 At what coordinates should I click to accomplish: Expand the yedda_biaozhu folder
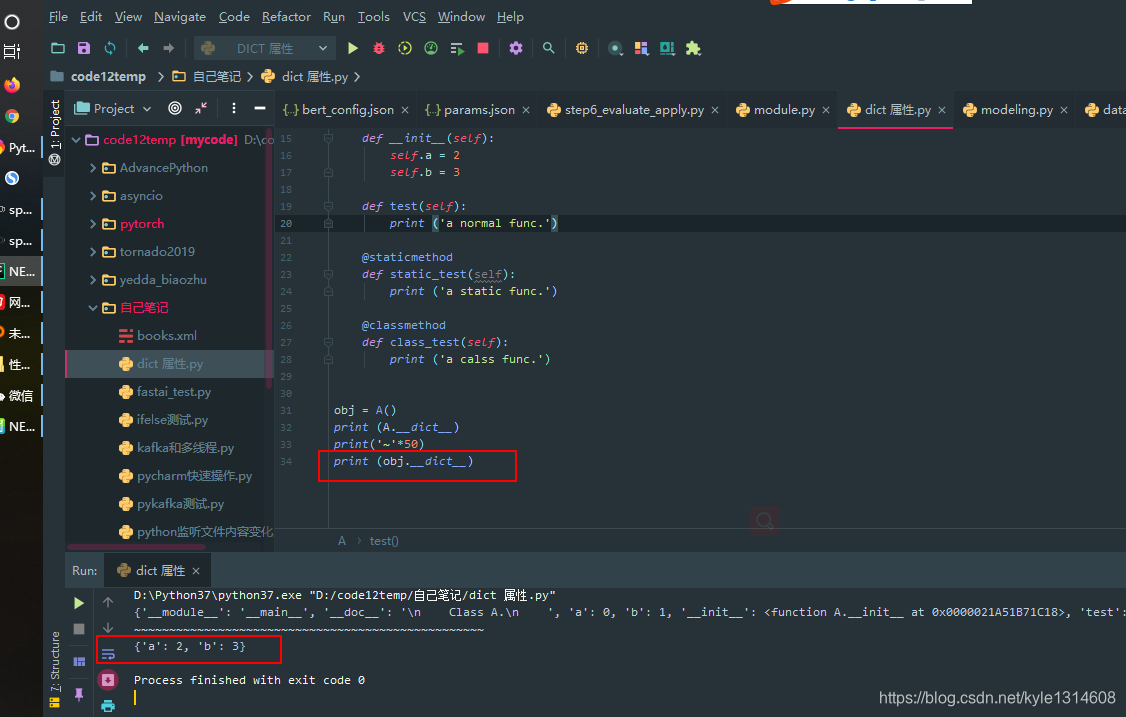(x=93, y=280)
